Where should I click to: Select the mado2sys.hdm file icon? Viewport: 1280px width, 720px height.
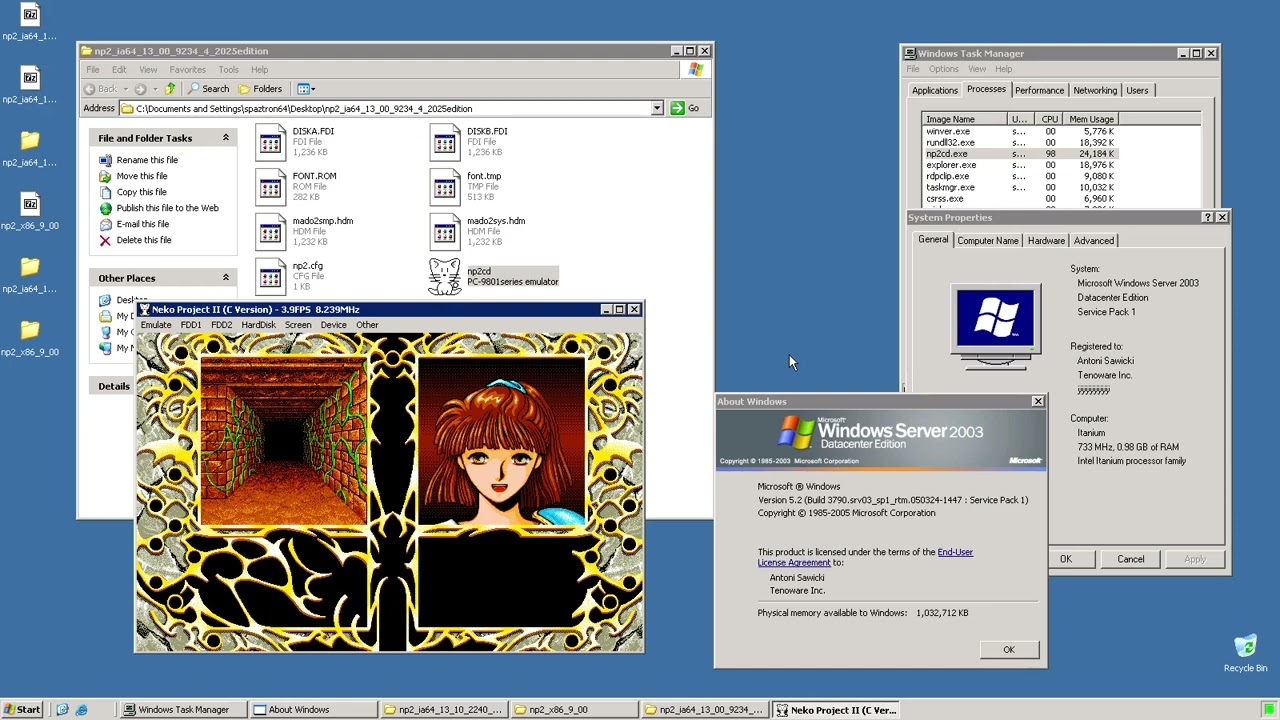click(444, 232)
